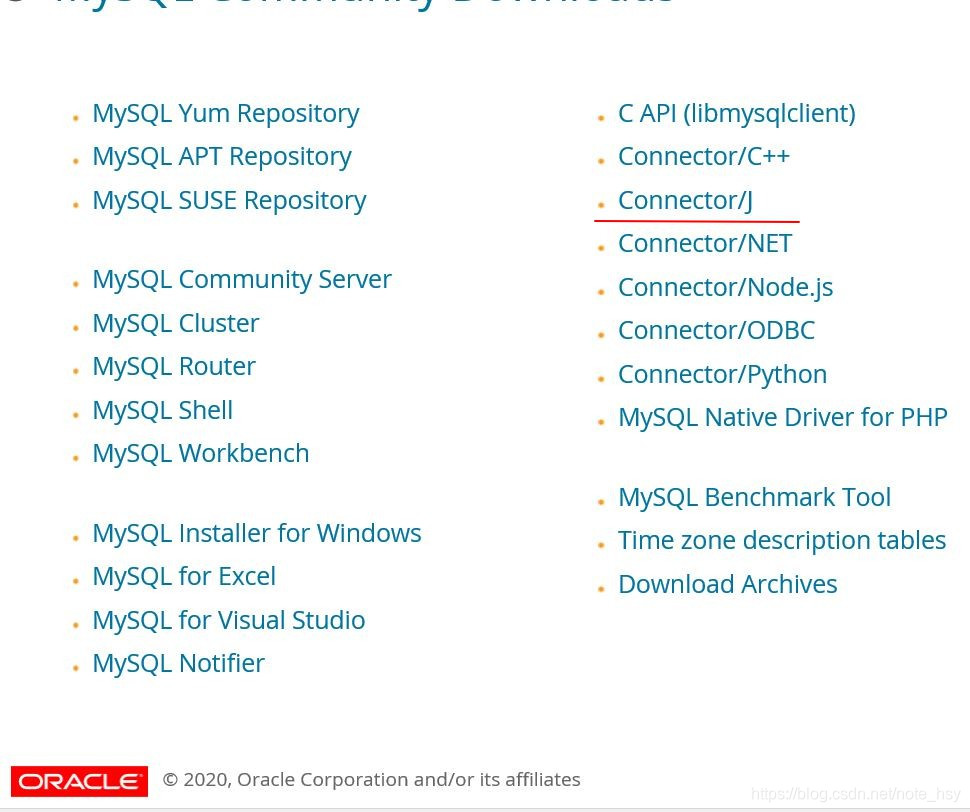The height and width of the screenshot is (812, 970).
Task: Open the MySQL Yum Repository link
Action: (226, 115)
